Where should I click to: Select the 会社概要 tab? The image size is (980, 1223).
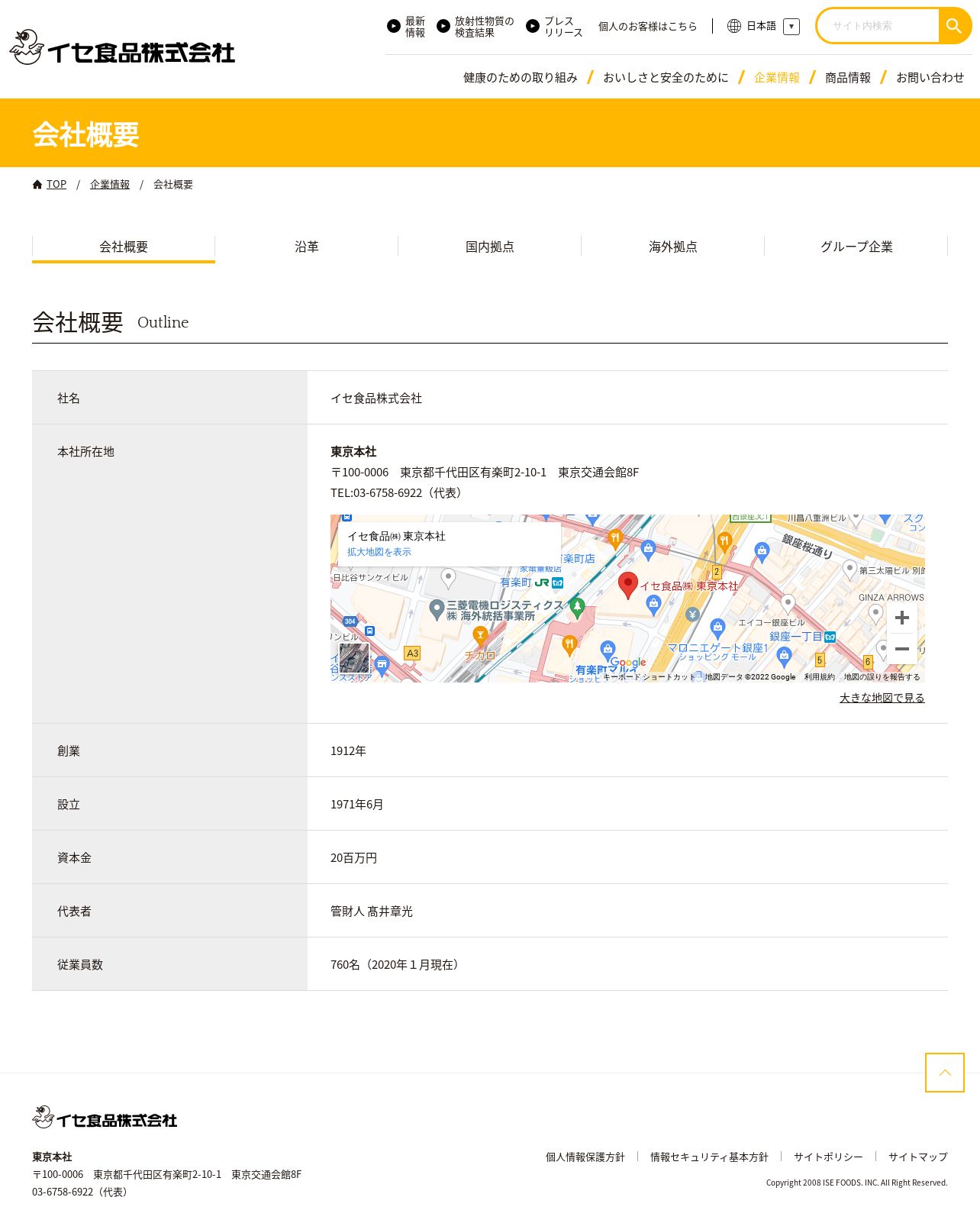124,247
